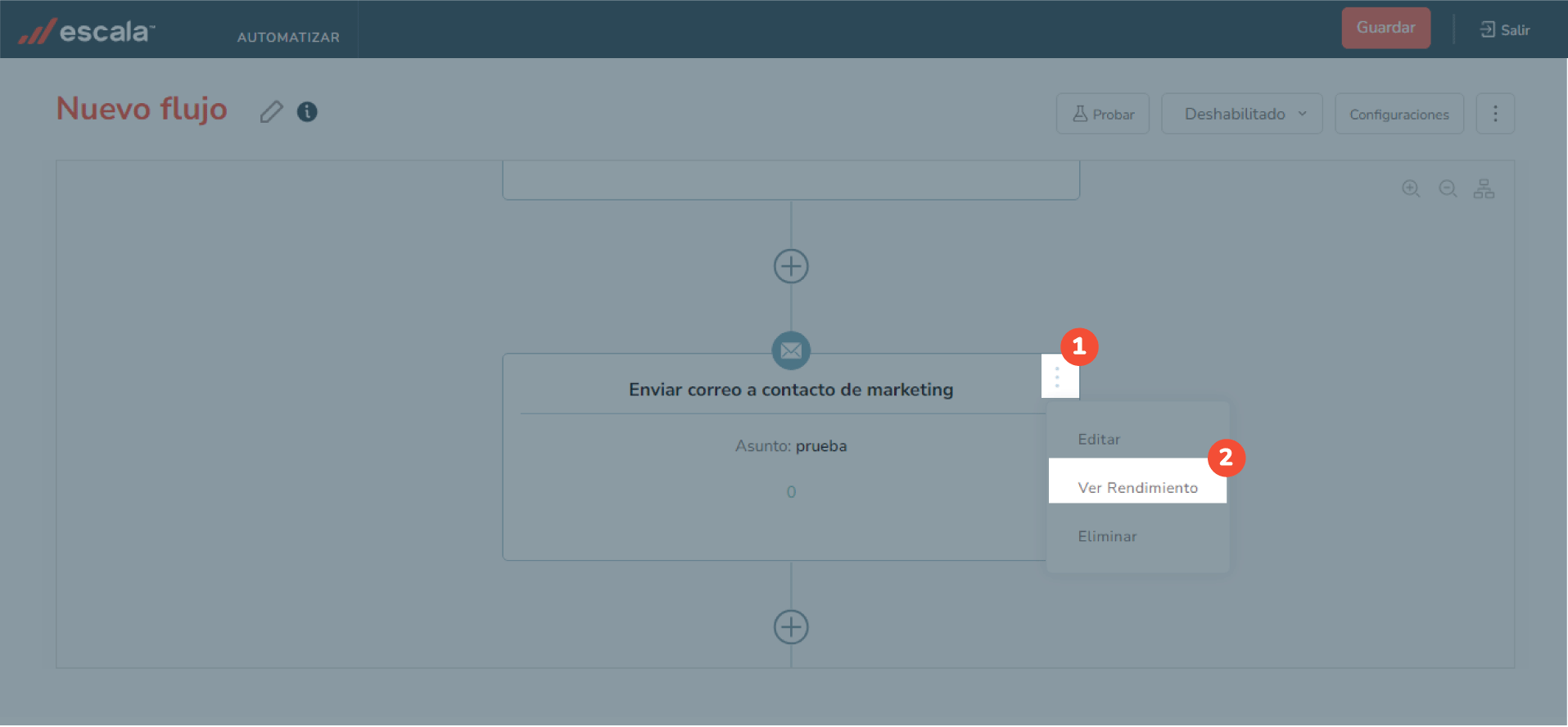Exit via the Salir button
The width and height of the screenshot is (1568, 727).
(1504, 29)
